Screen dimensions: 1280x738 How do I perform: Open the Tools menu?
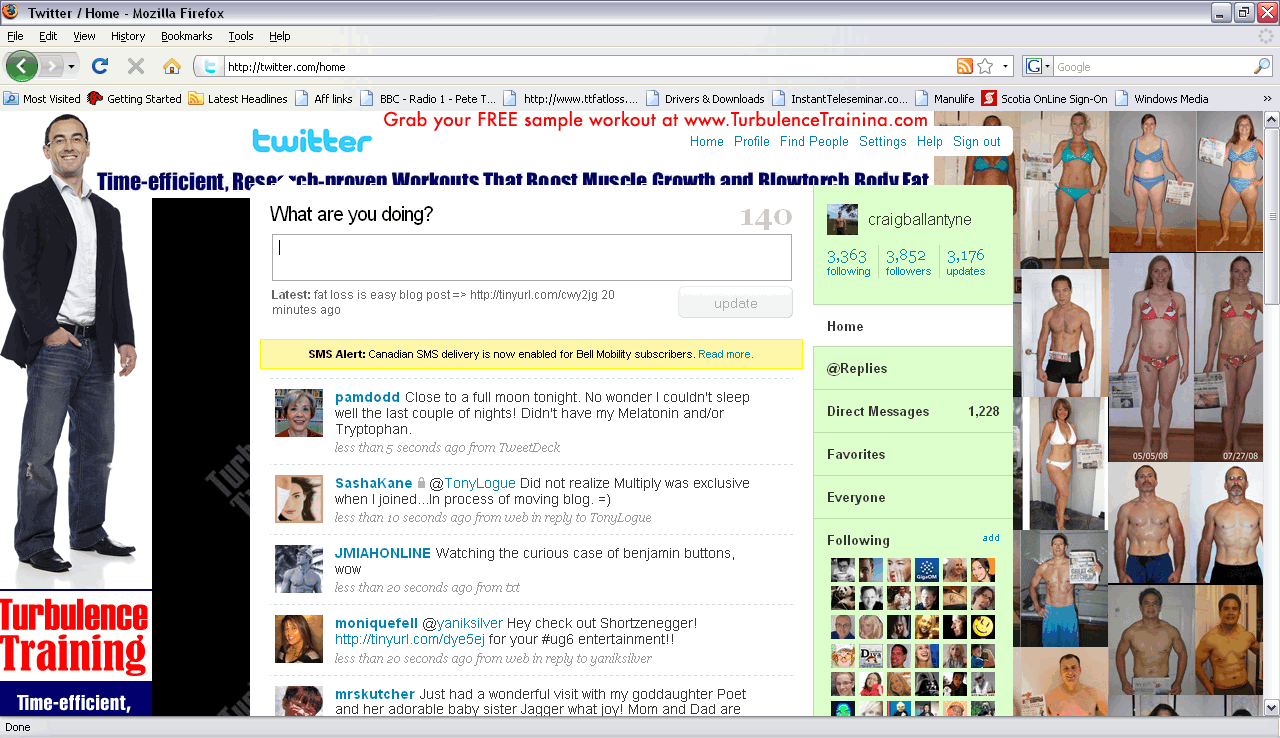241,36
